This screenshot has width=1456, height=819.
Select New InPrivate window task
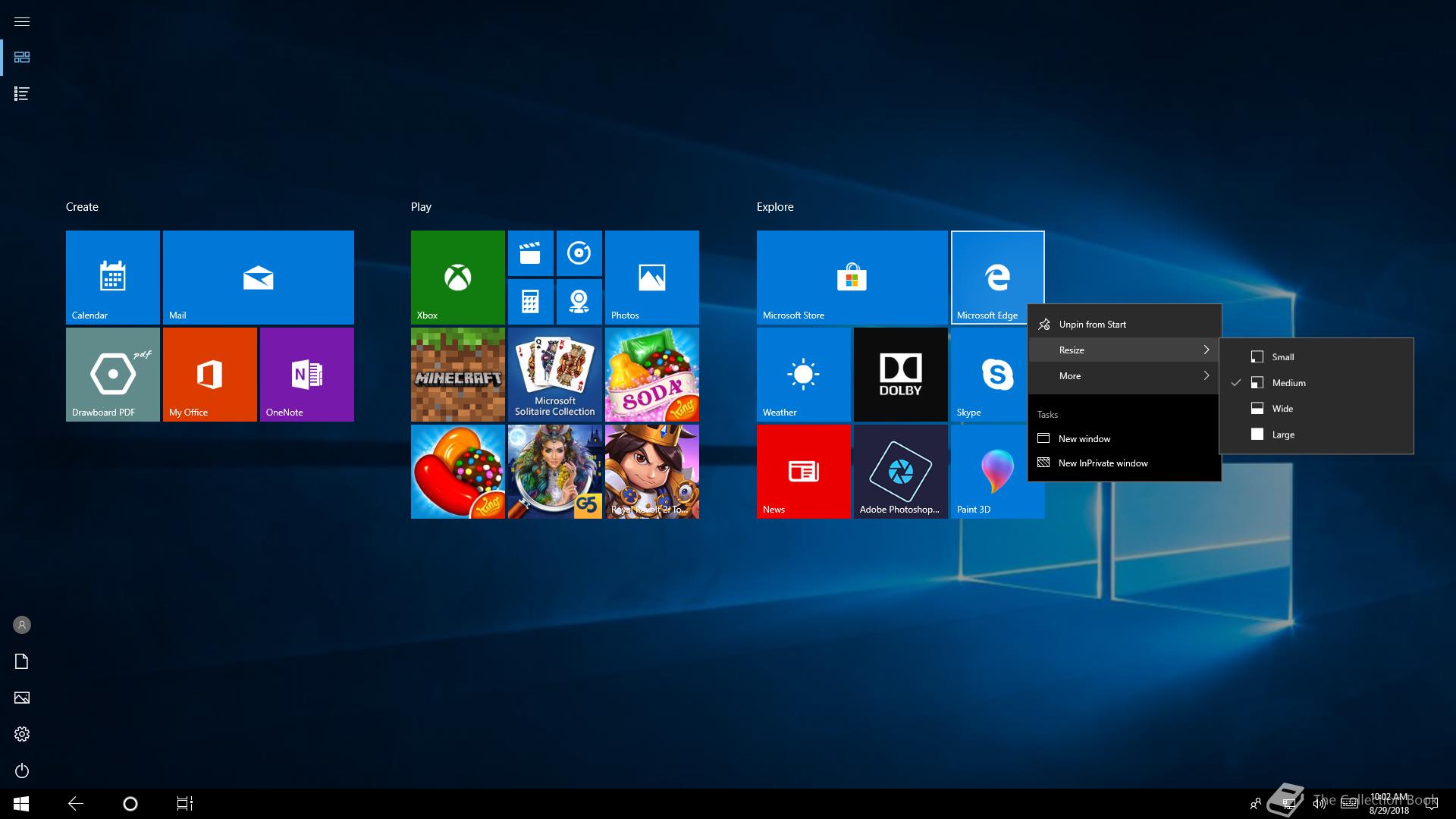(x=1125, y=463)
